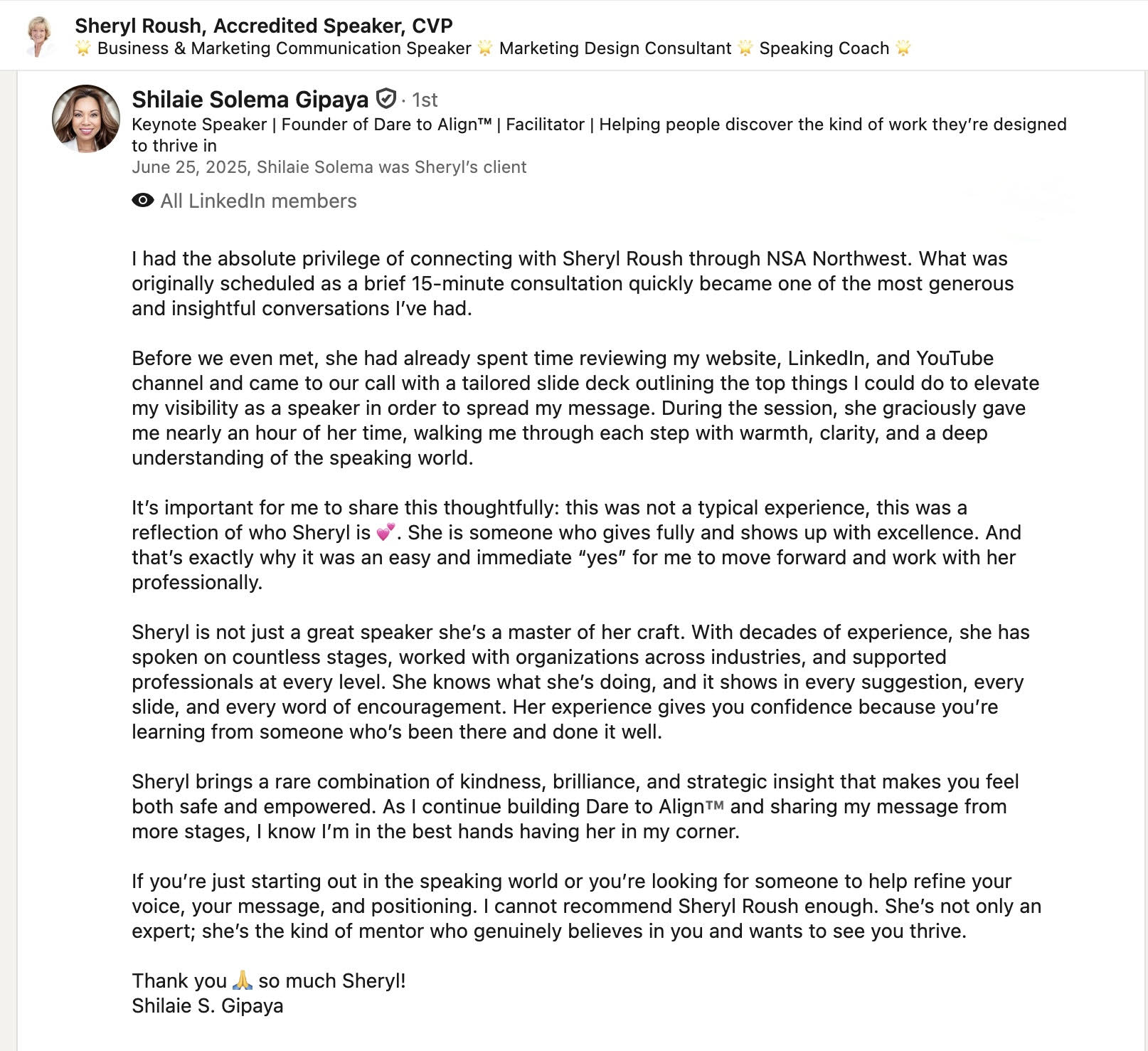Open Shilaie Solema Gipaya's name link
This screenshot has height=1051, width=1148.
point(250,100)
